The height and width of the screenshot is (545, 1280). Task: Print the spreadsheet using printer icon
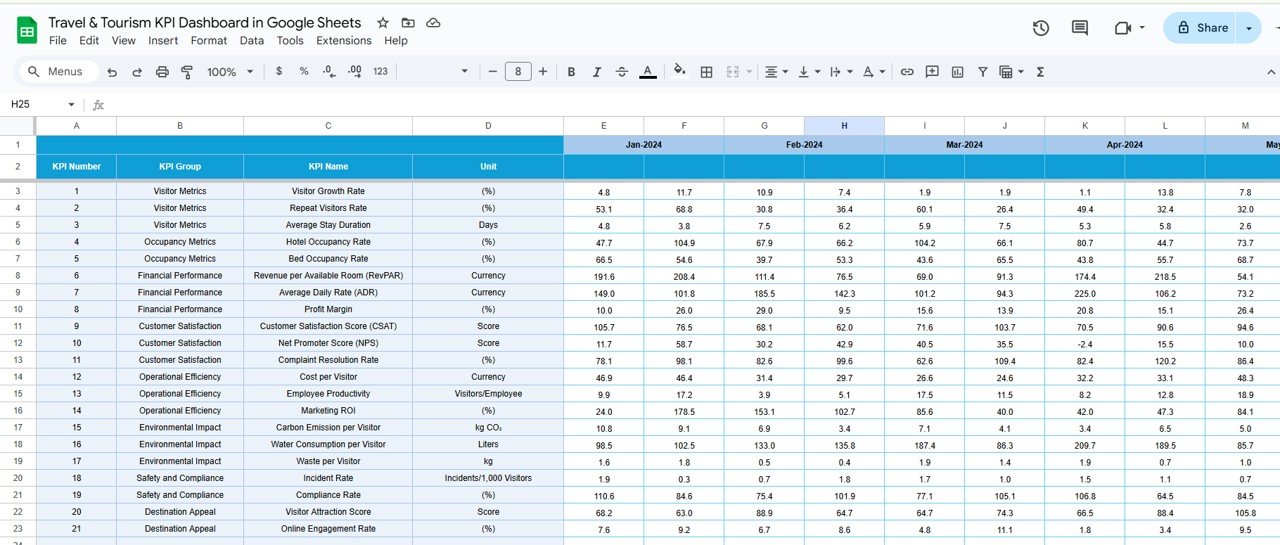[x=161, y=72]
